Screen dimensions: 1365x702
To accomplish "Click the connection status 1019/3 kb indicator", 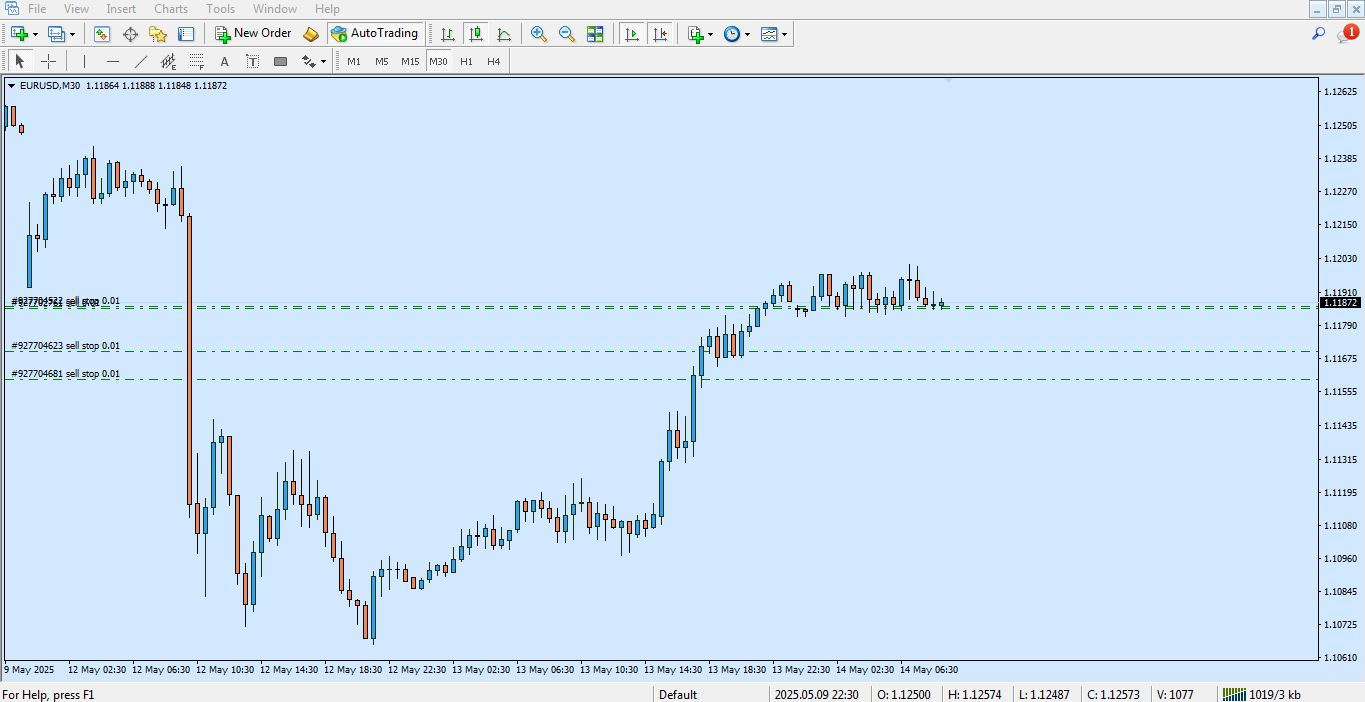I will click(1262, 694).
